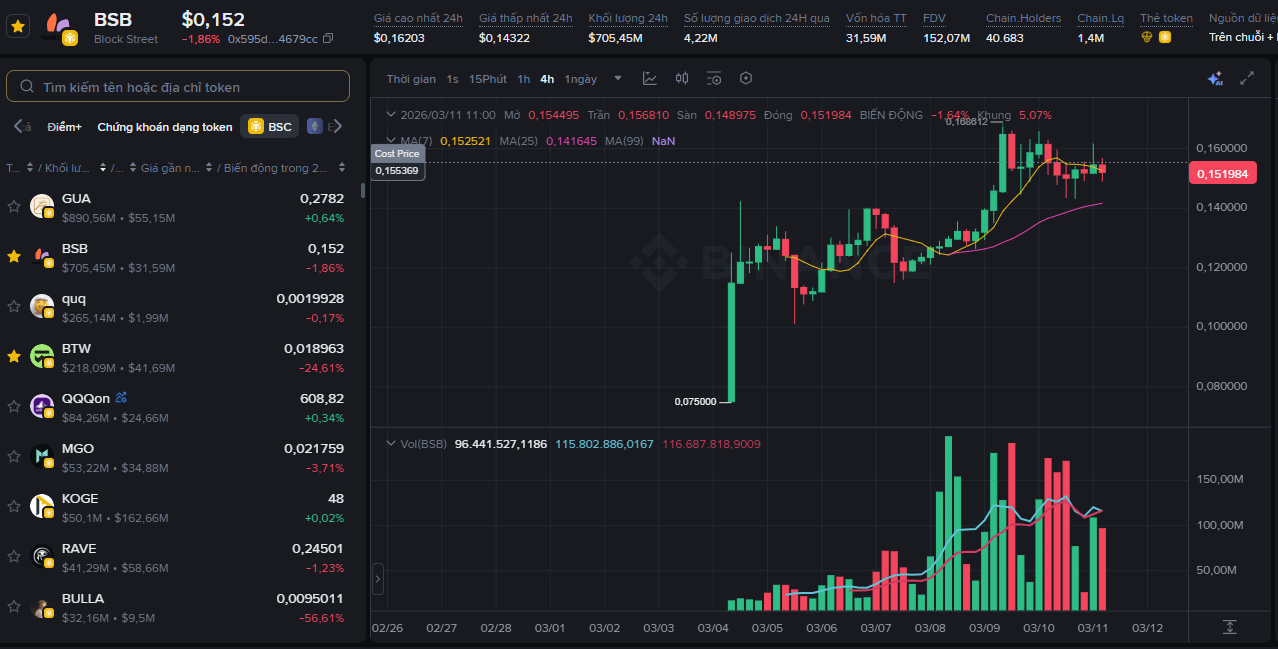Favorite the RAVE token star
Image resolution: width=1278 pixels, height=649 pixels.
pos(14,557)
